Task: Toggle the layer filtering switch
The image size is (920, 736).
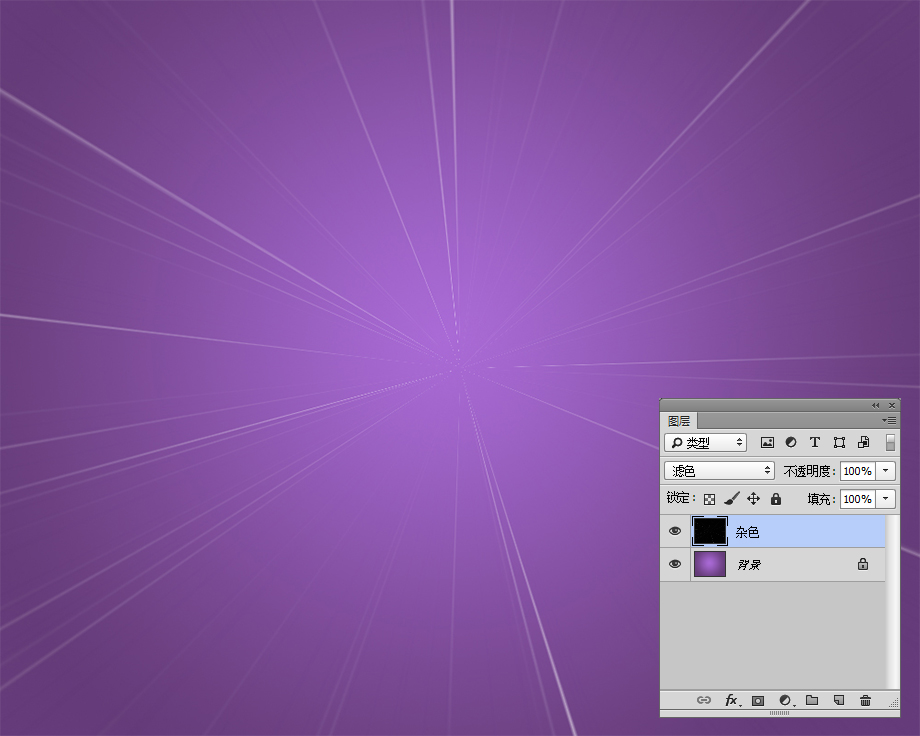Action: click(890, 443)
